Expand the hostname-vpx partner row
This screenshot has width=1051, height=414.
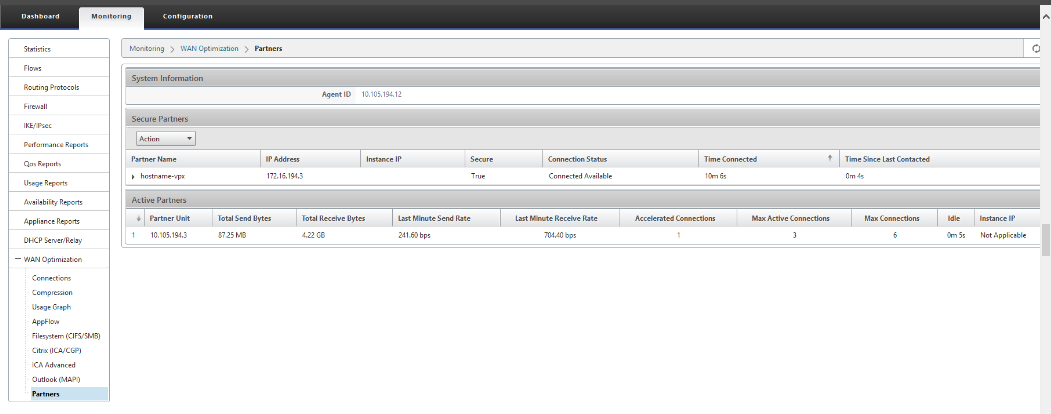(x=133, y=176)
